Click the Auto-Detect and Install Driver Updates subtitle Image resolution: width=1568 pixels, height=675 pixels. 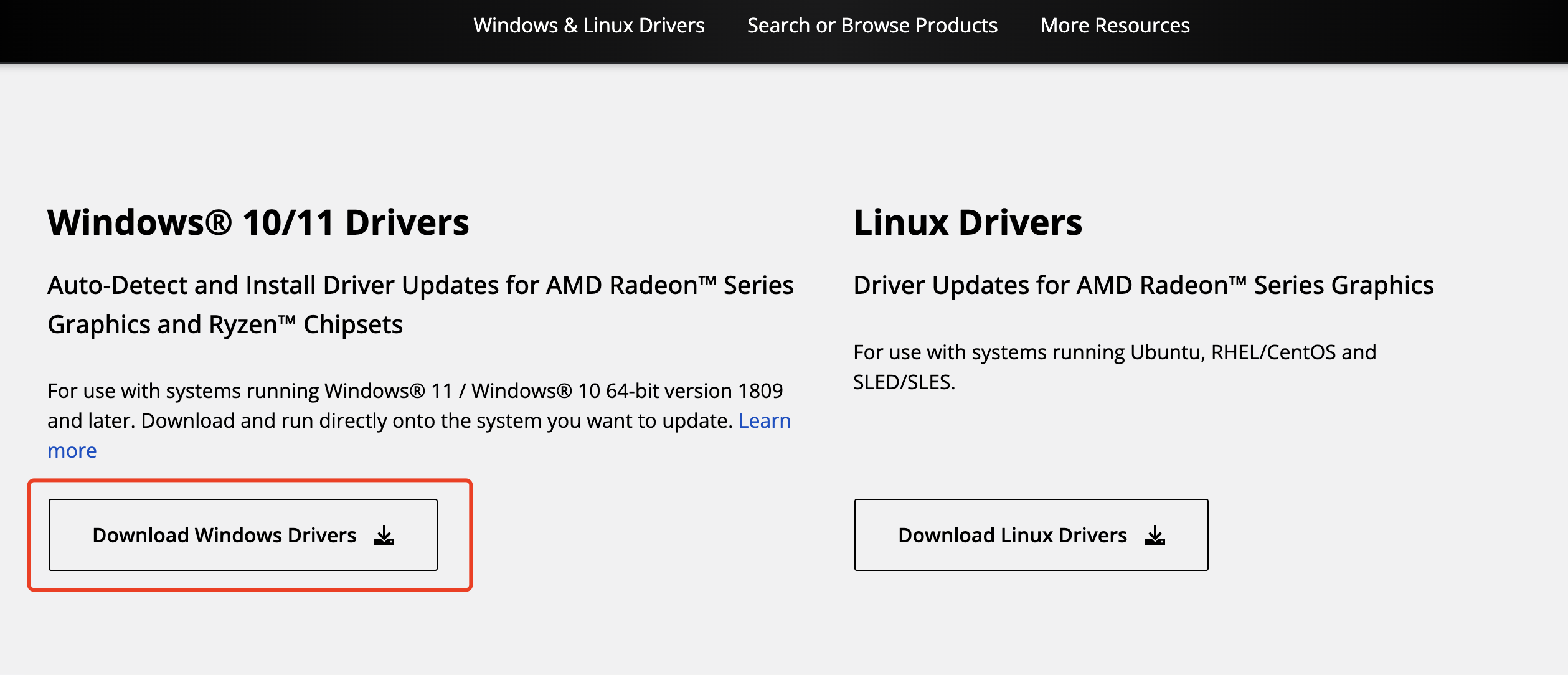(420, 285)
